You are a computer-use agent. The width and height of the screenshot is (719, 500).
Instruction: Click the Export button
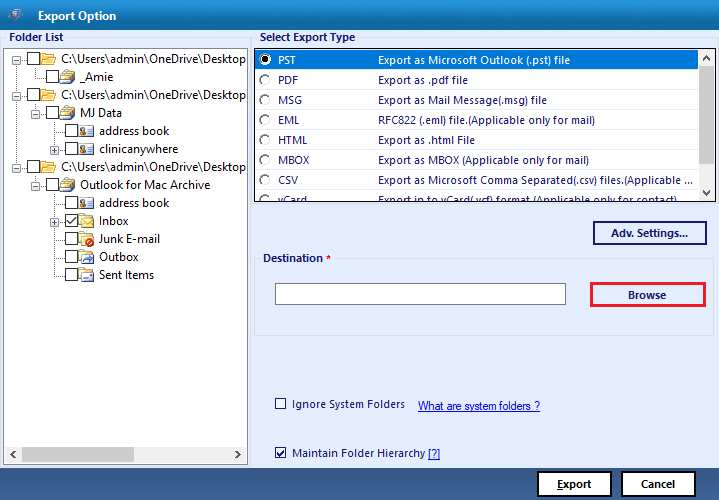coord(574,484)
